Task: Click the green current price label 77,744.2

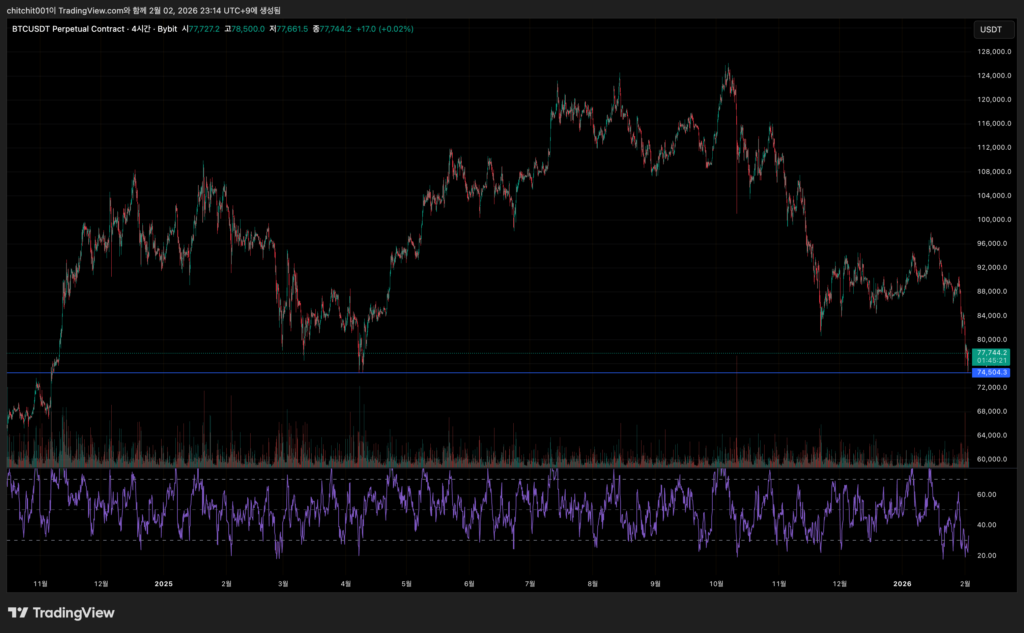Action: coord(992,353)
